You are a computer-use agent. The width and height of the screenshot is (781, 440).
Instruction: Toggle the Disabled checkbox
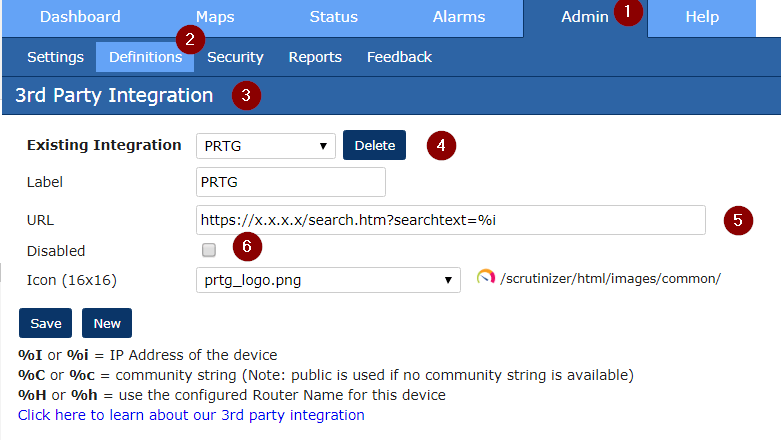[x=209, y=250]
